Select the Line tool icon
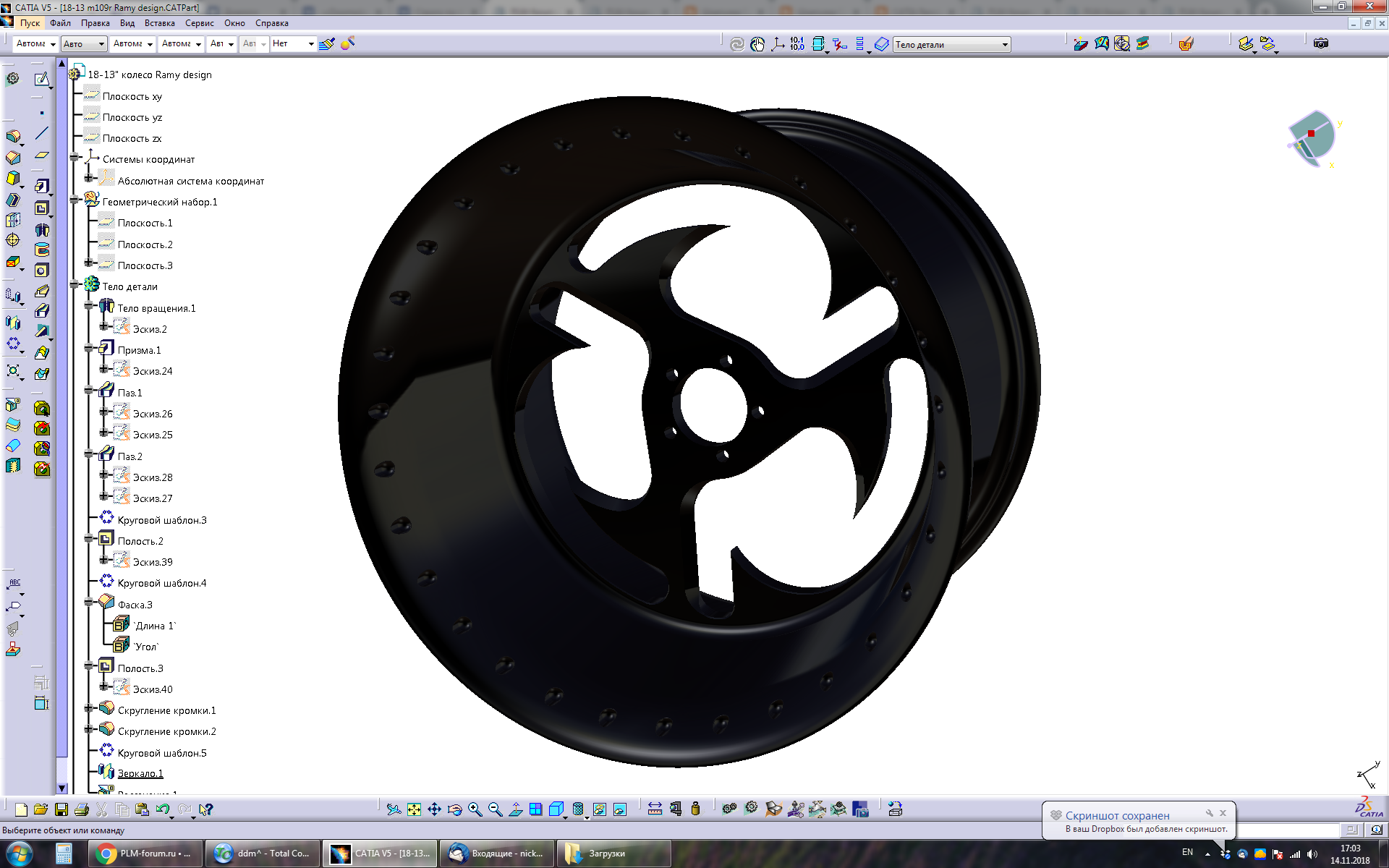Image resolution: width=1389 pixels, height=868 pixels. coord(42,133)
